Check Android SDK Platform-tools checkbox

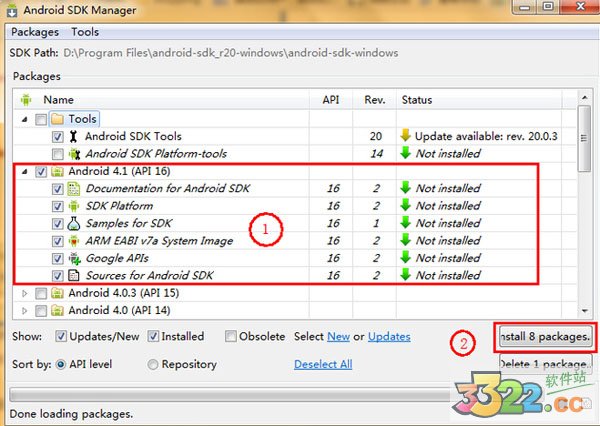tap(57, 154)
